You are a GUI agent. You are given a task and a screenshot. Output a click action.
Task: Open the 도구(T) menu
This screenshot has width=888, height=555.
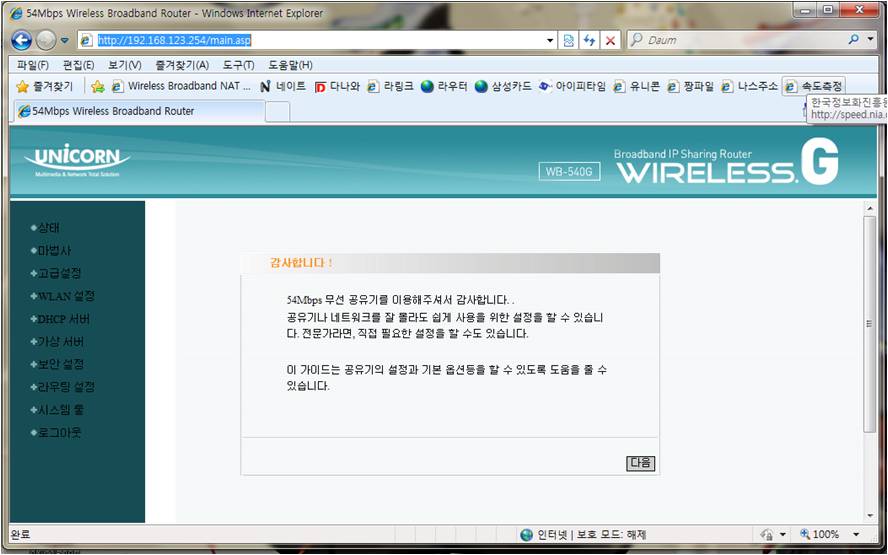pos(238,65)
